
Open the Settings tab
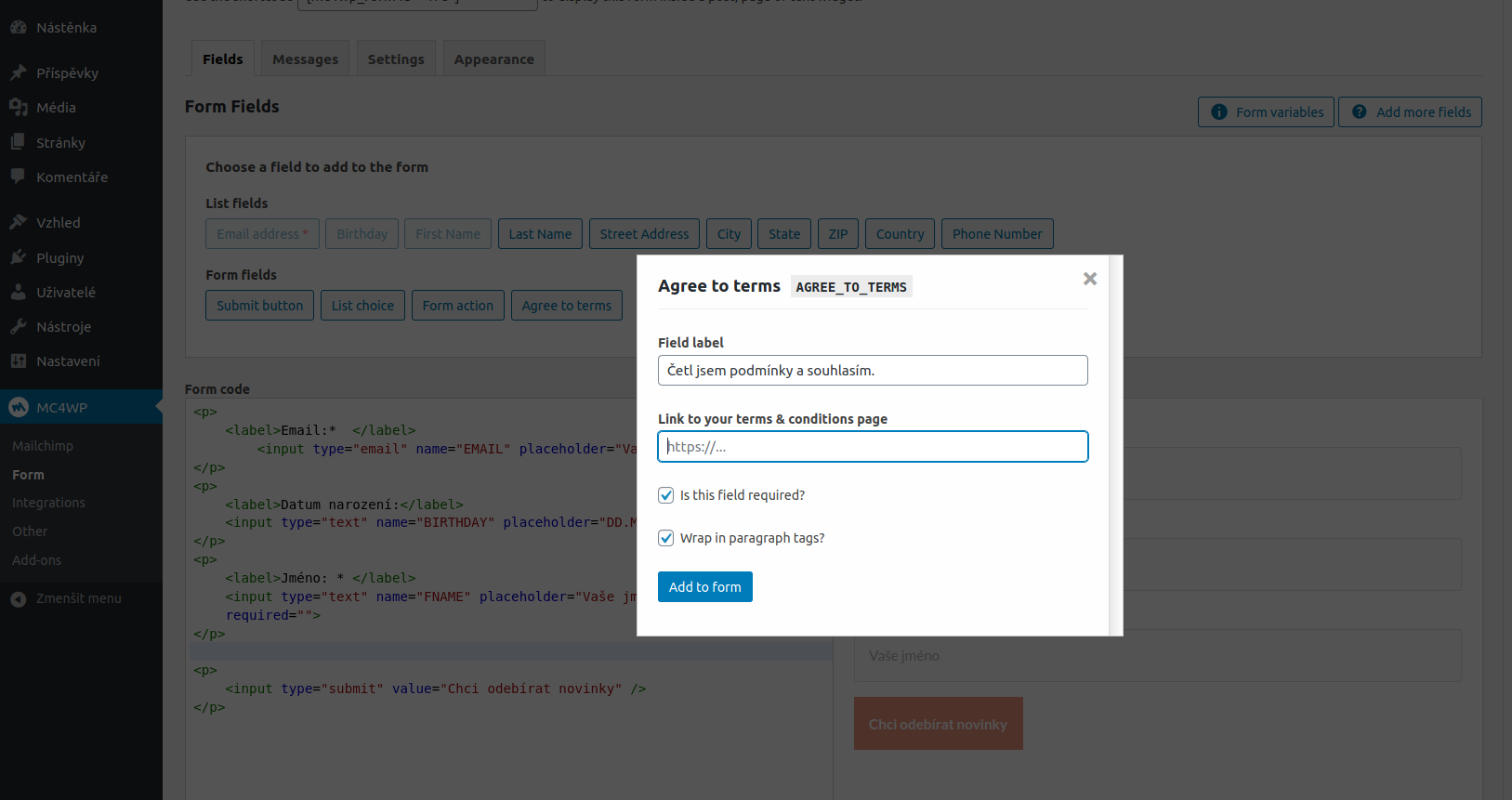[396, 59]
